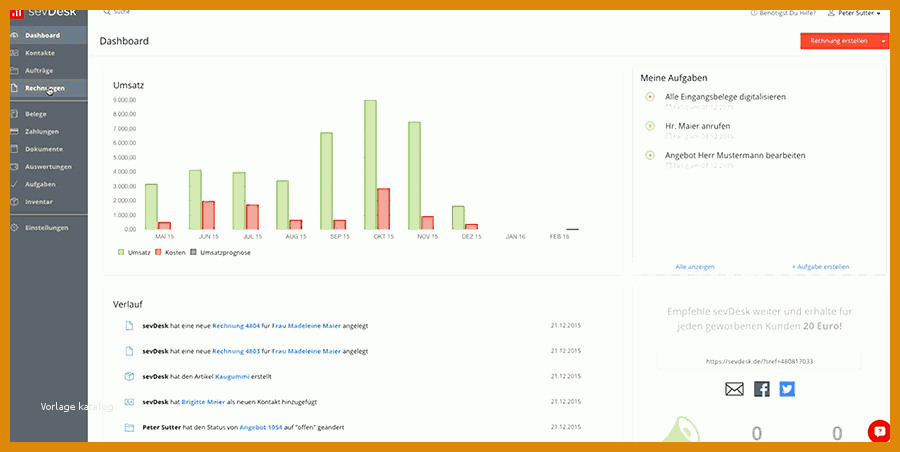Viewport: 900px width, 452px height.
Task: Click the Dashboard gauge icon in sidebar
Action: (x=15, y=36)
